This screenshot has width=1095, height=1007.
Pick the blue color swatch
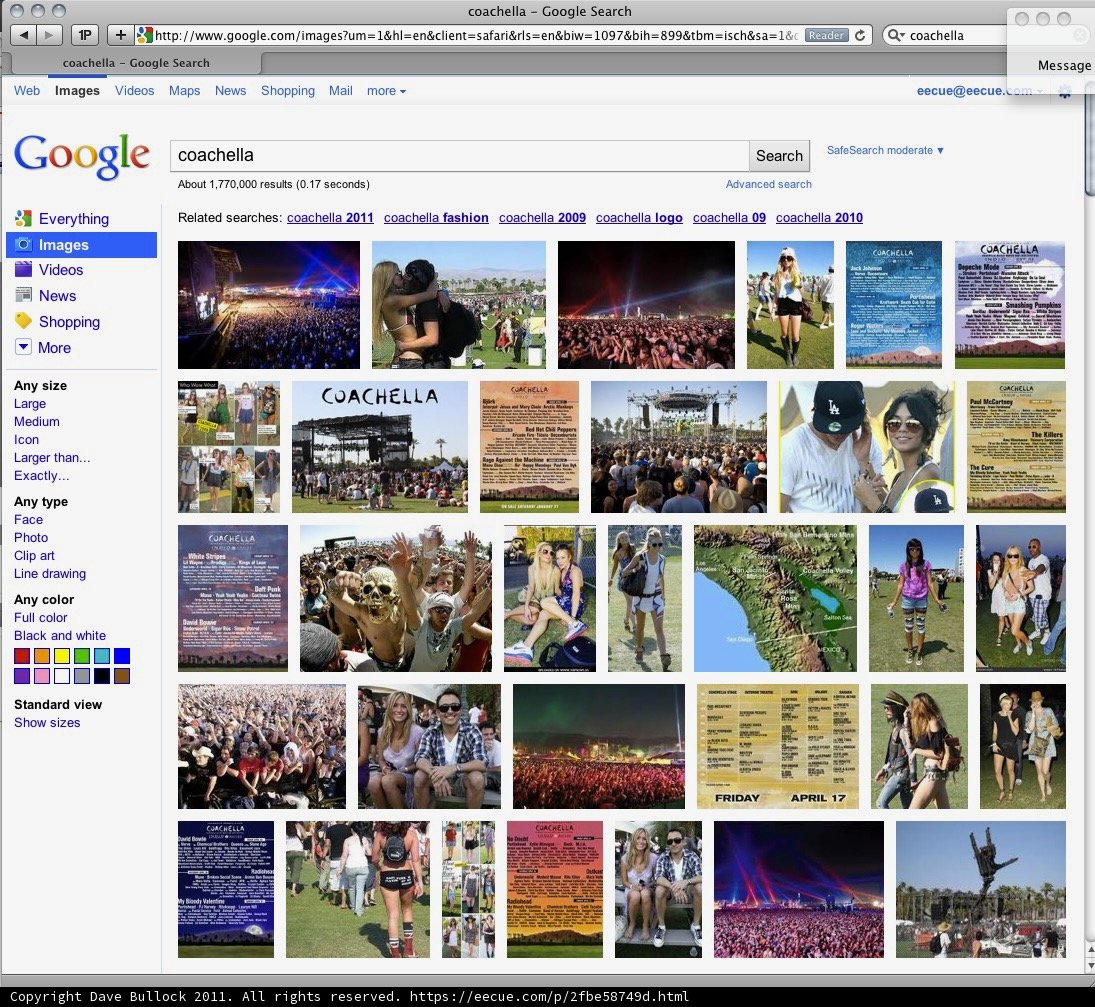(x=122, y=656)
